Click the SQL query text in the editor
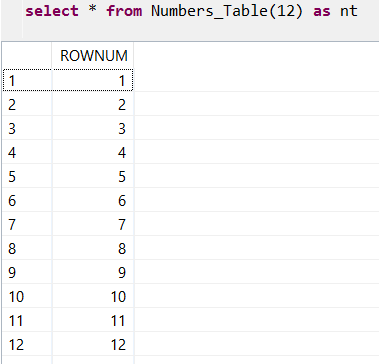379x364 pixels. tap(191, 11)
